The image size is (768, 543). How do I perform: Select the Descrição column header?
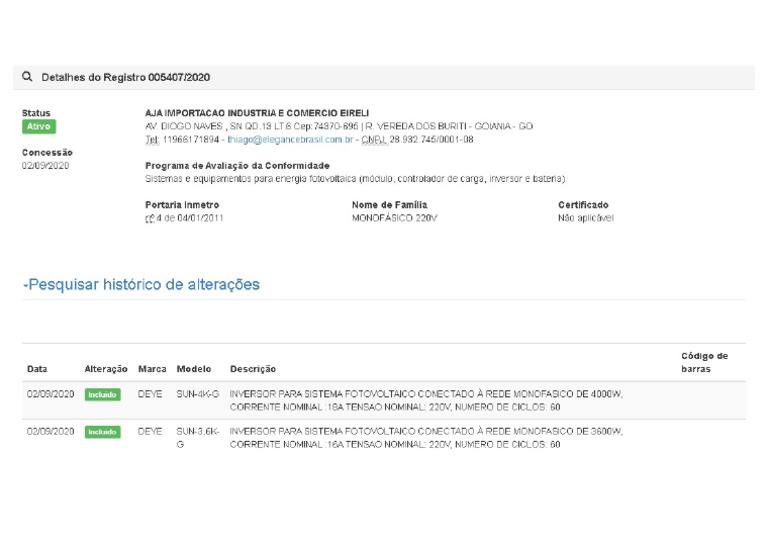(253, 369)
